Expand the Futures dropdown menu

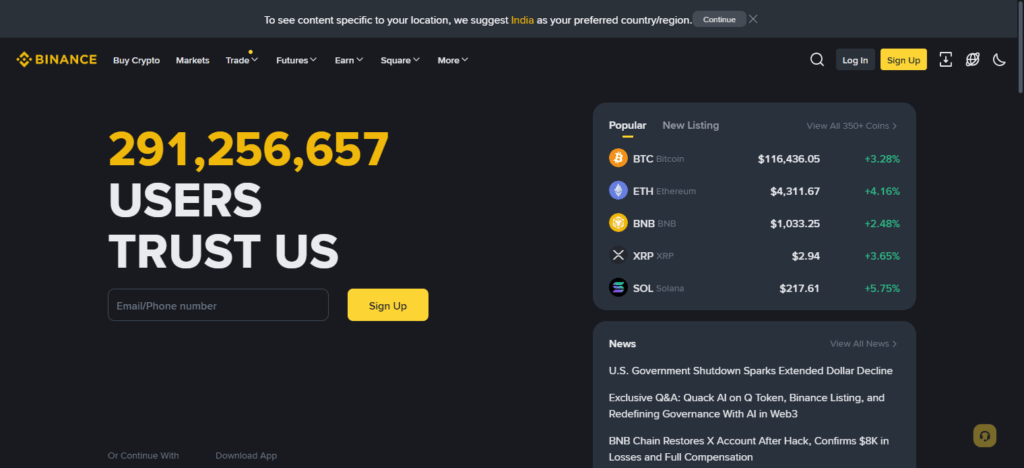pos(296,60)
